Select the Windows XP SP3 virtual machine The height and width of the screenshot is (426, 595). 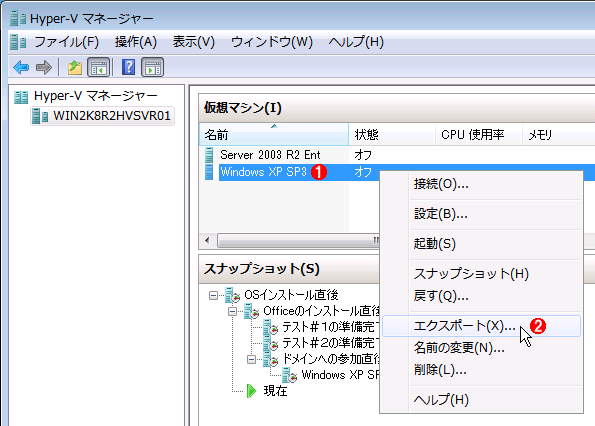(x=263, y=172)
